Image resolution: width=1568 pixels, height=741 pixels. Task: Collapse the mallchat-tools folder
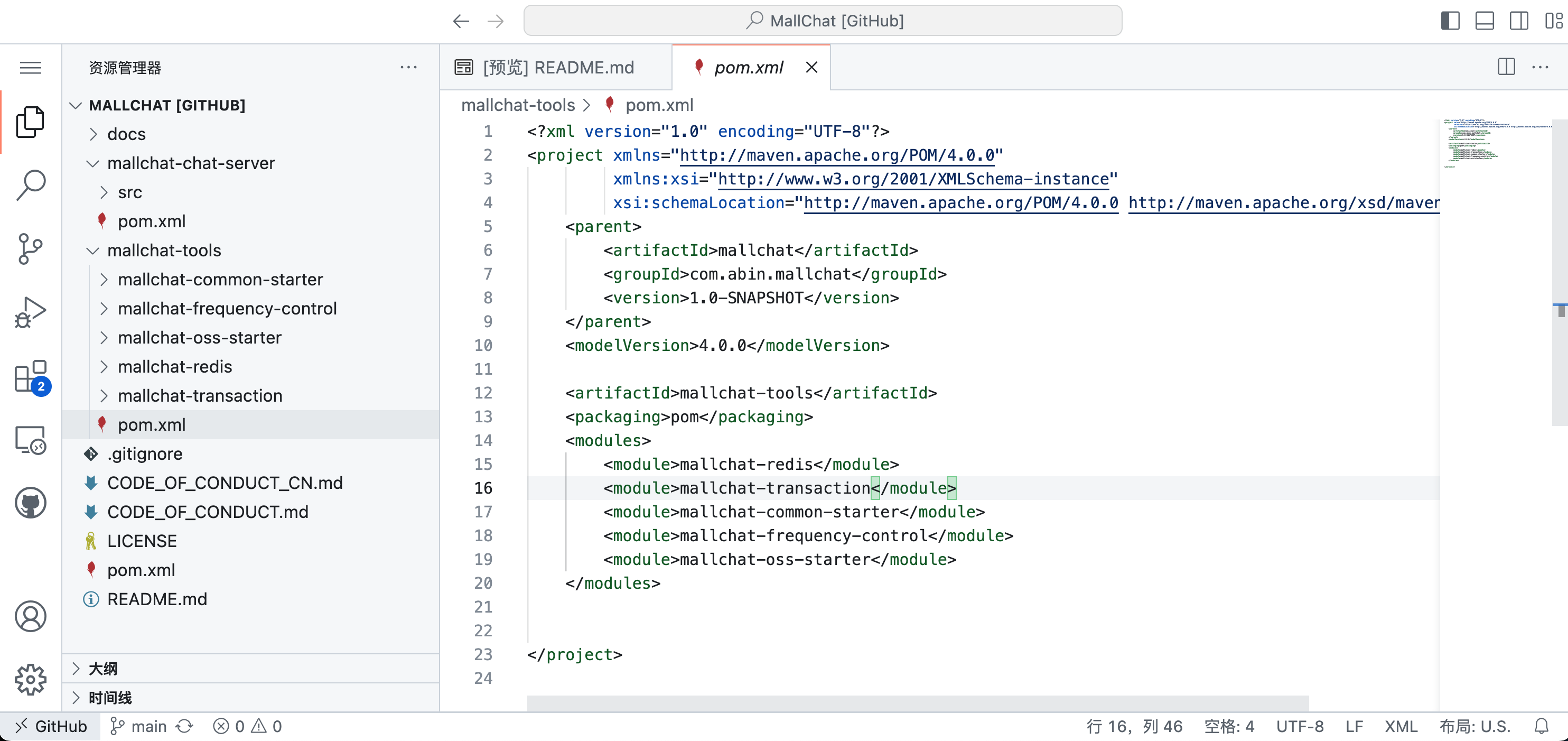(164, 250)
